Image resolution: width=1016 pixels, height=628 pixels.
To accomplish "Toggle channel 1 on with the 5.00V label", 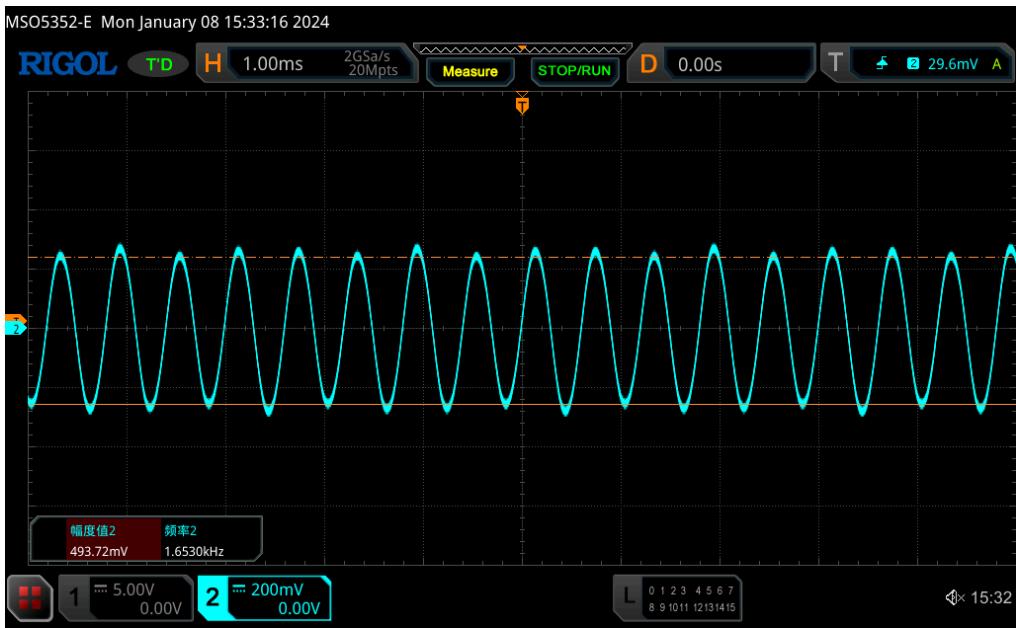I will click(x=120, y=597).
